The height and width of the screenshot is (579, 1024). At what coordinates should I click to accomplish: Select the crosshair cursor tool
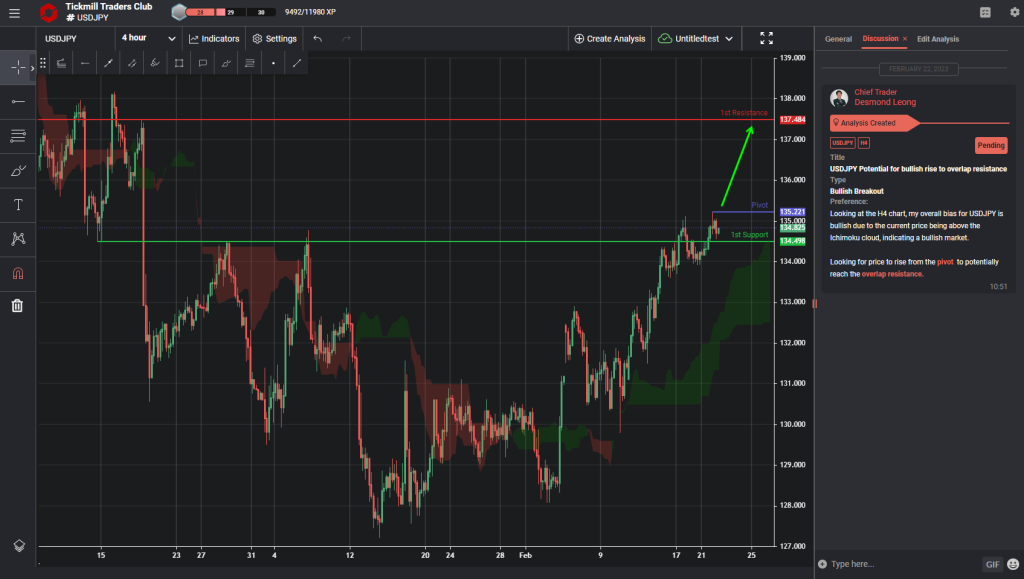coord(16,66)
